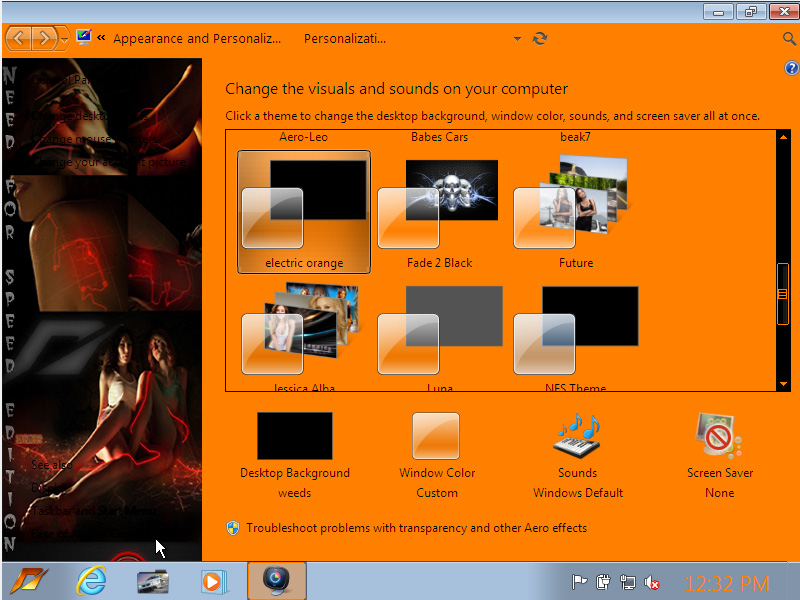Click the volume muted tray icon

653,582
